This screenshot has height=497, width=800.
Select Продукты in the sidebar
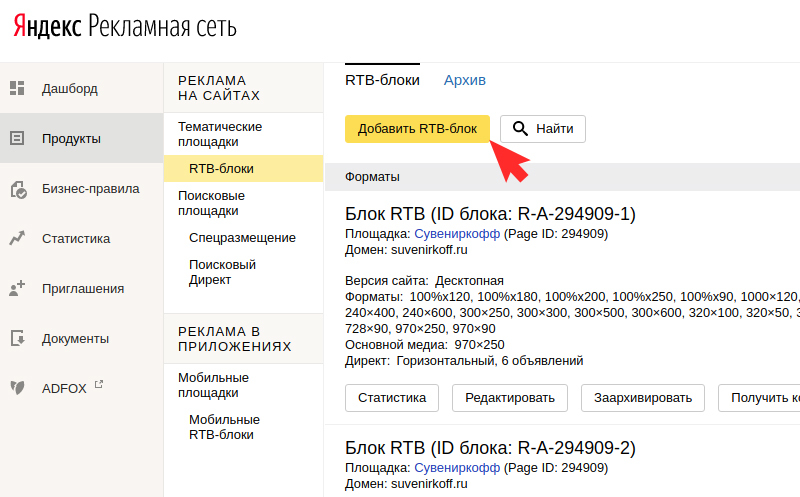82,138
